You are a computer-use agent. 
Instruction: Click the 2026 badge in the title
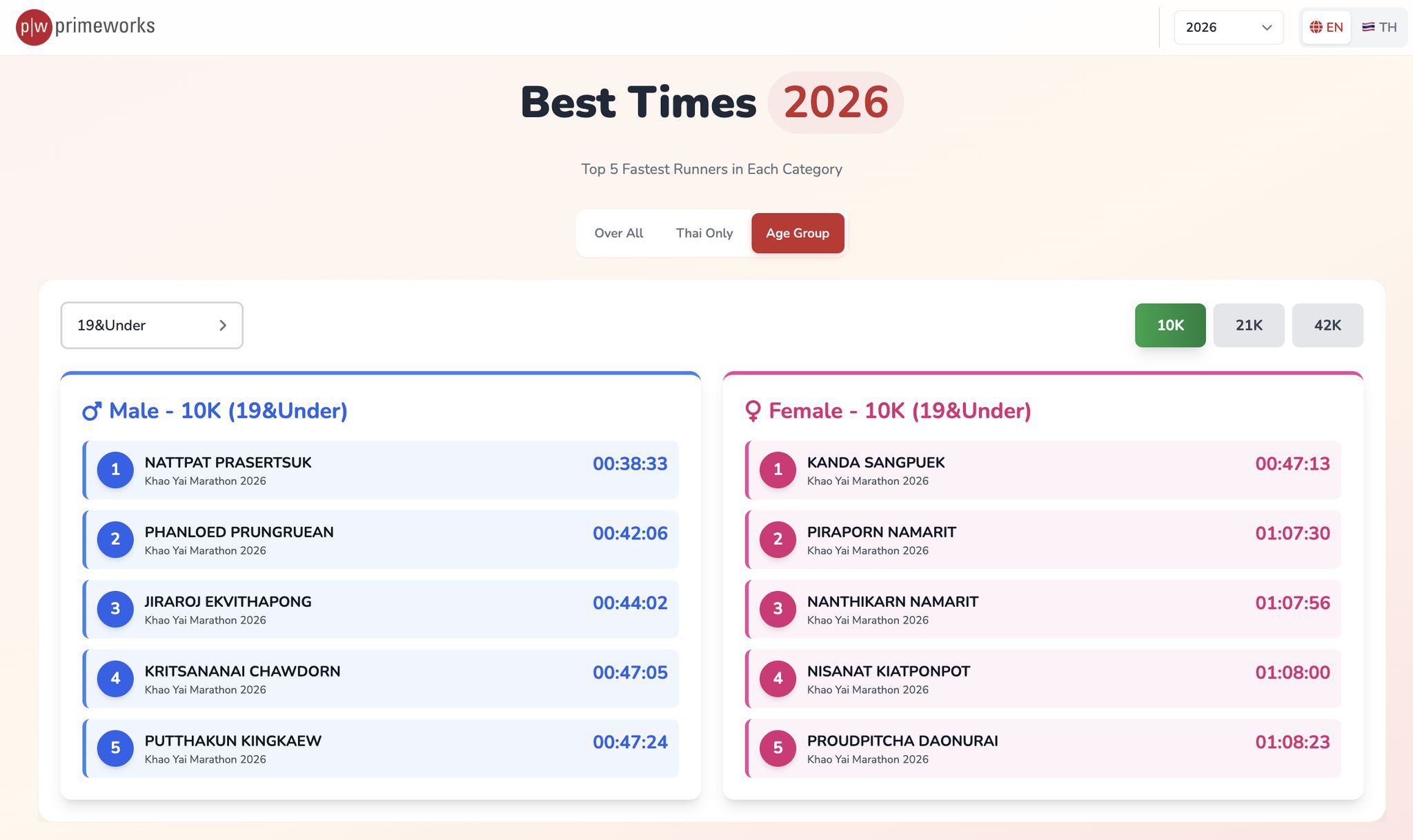[836, 102]
